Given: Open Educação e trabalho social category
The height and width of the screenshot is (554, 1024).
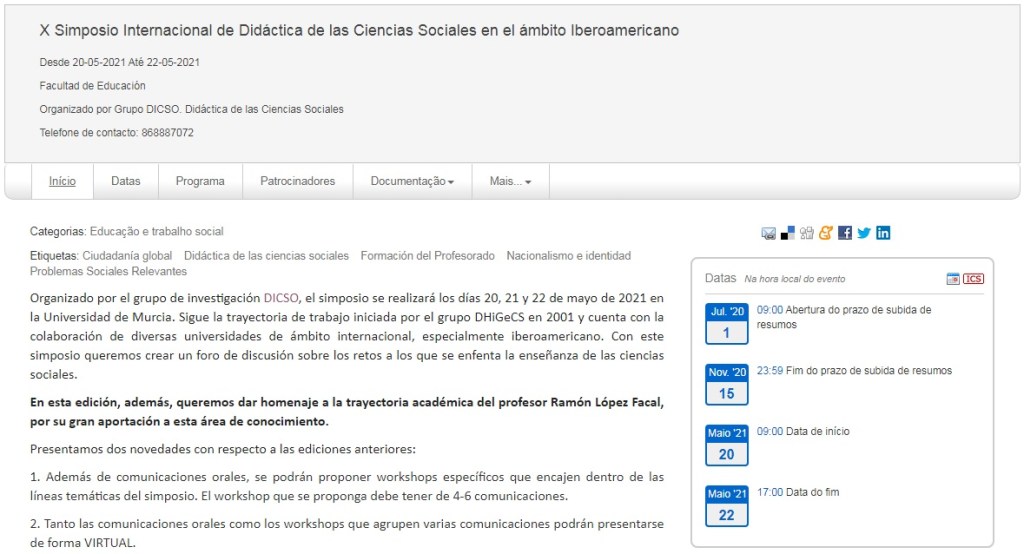Looking at the screenshot, I should 156,231.
